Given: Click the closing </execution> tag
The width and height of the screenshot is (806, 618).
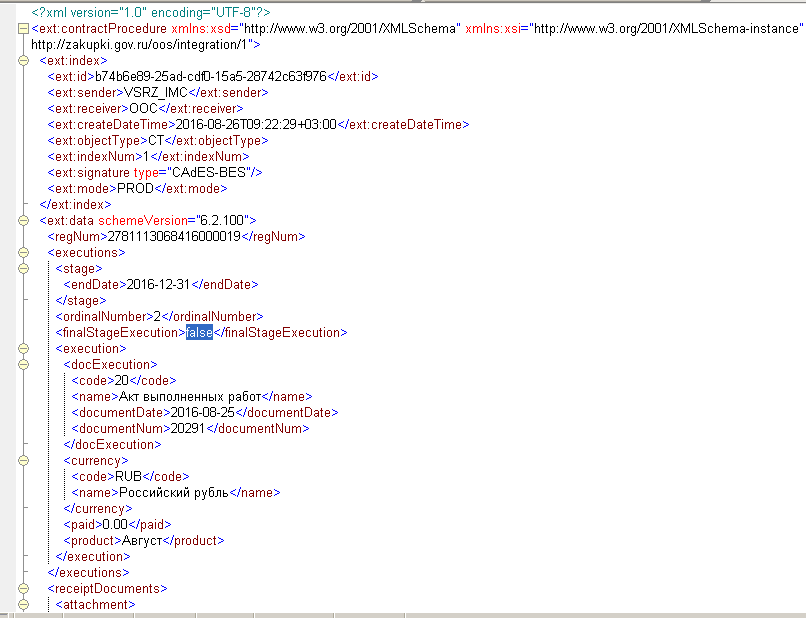Looking at the screenshot, I should (x=93, y=556).
